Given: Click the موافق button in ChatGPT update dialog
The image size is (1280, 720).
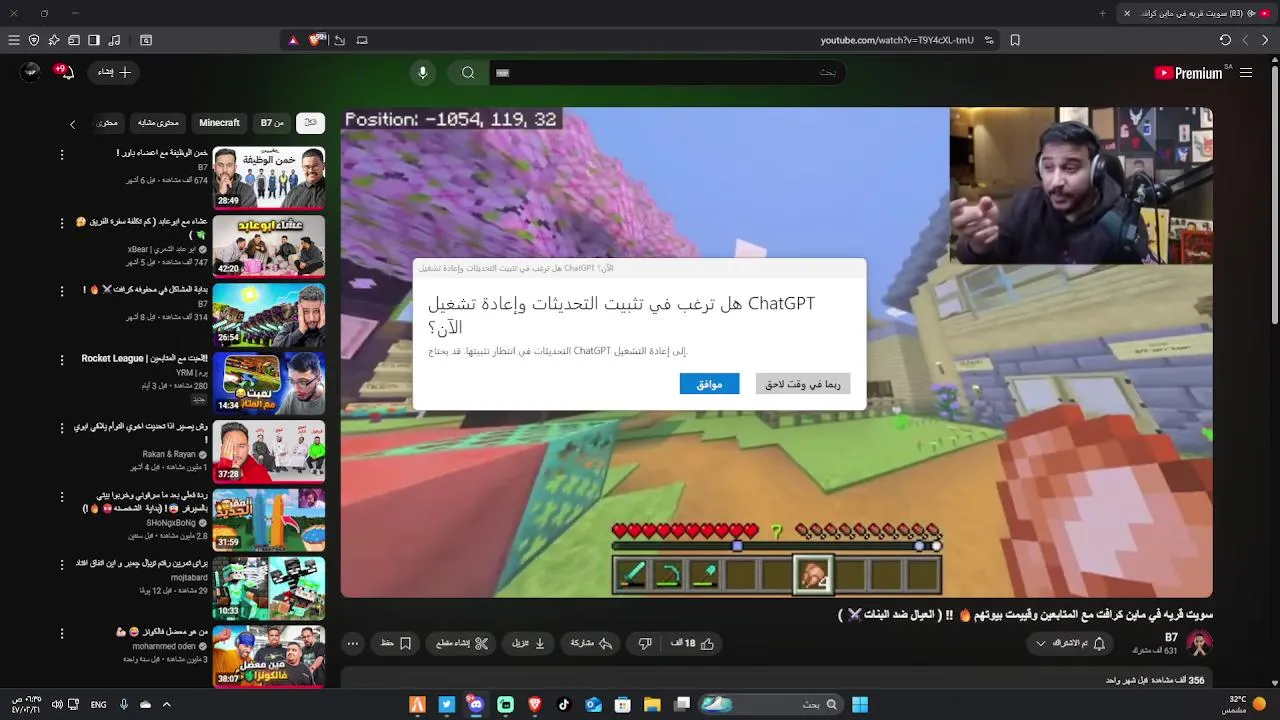Looking at the screenshot, I should click(709, 384).
